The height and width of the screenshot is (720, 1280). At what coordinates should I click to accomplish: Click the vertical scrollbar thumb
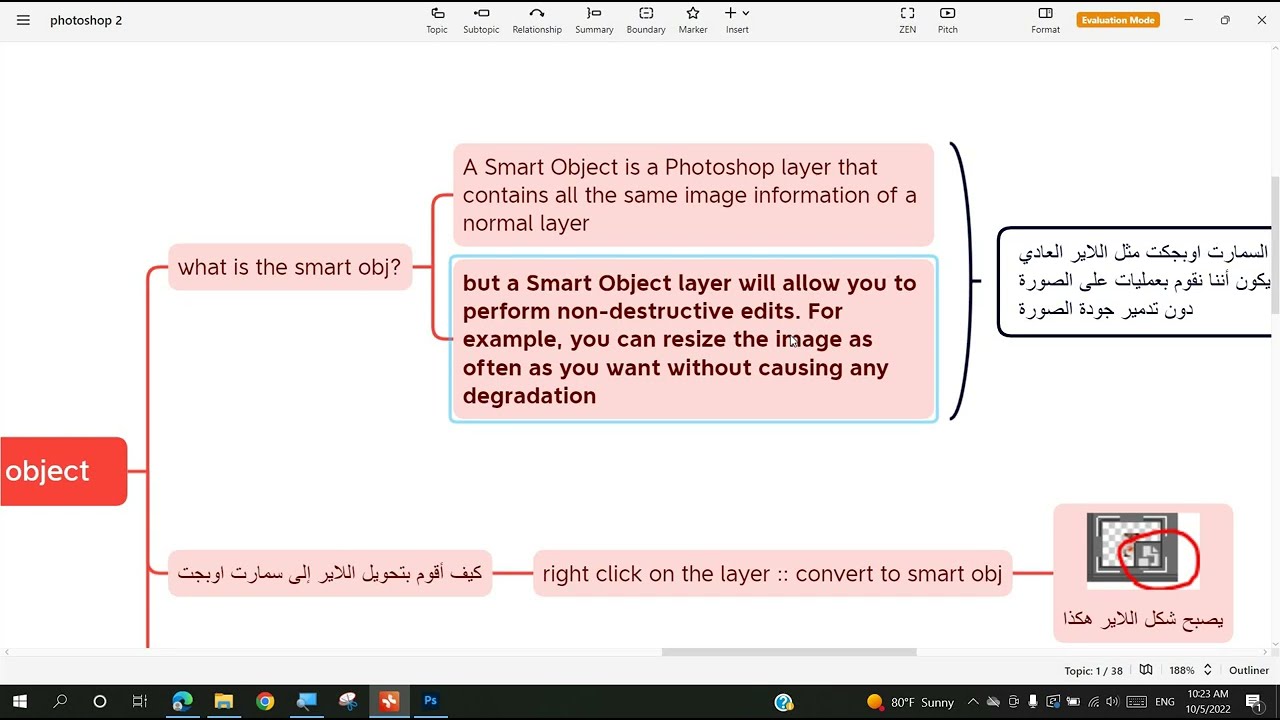pos(1275,247)
